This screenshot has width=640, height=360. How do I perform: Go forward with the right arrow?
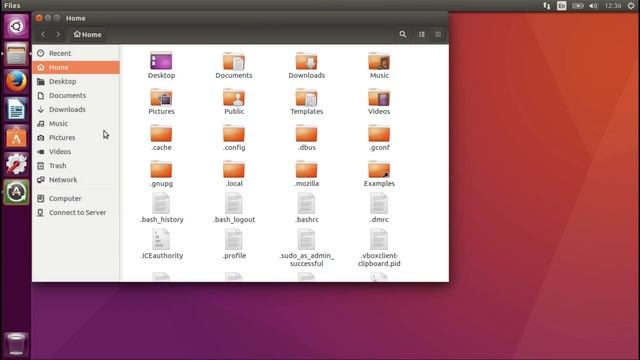(x=58, y=35)
